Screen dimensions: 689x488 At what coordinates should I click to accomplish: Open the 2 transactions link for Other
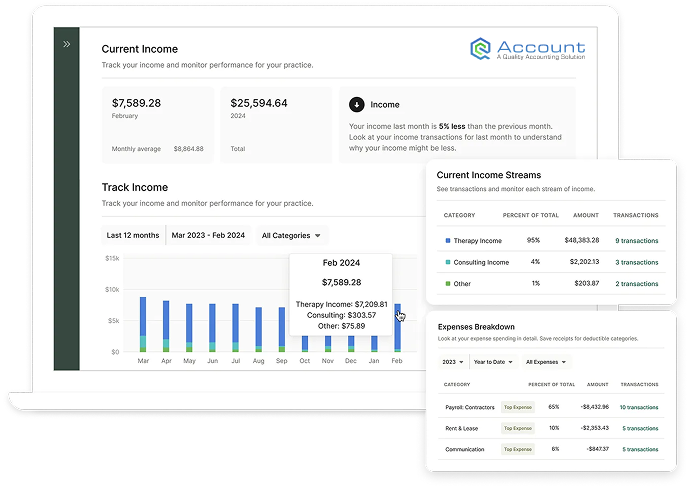point(636,284)
